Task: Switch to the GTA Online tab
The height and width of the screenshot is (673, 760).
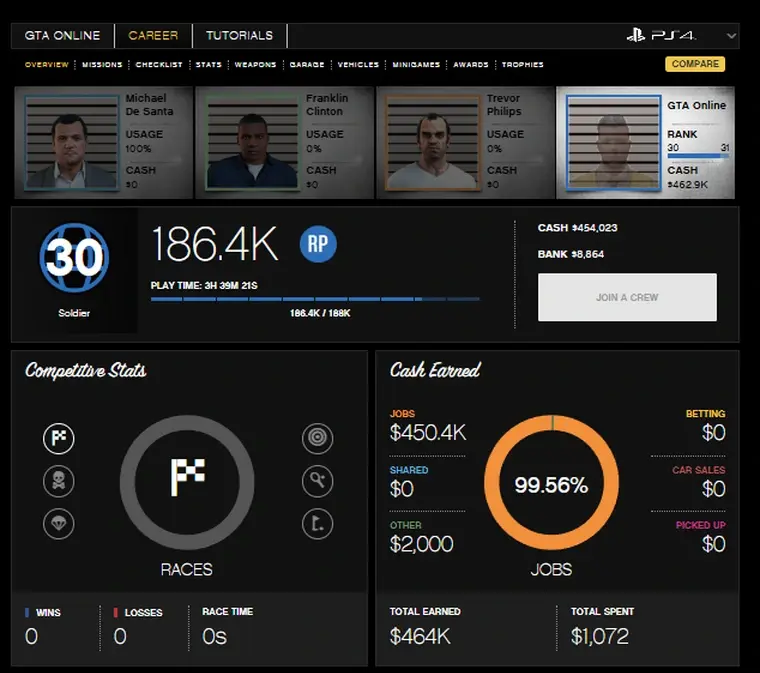Action: pos(62,36)
